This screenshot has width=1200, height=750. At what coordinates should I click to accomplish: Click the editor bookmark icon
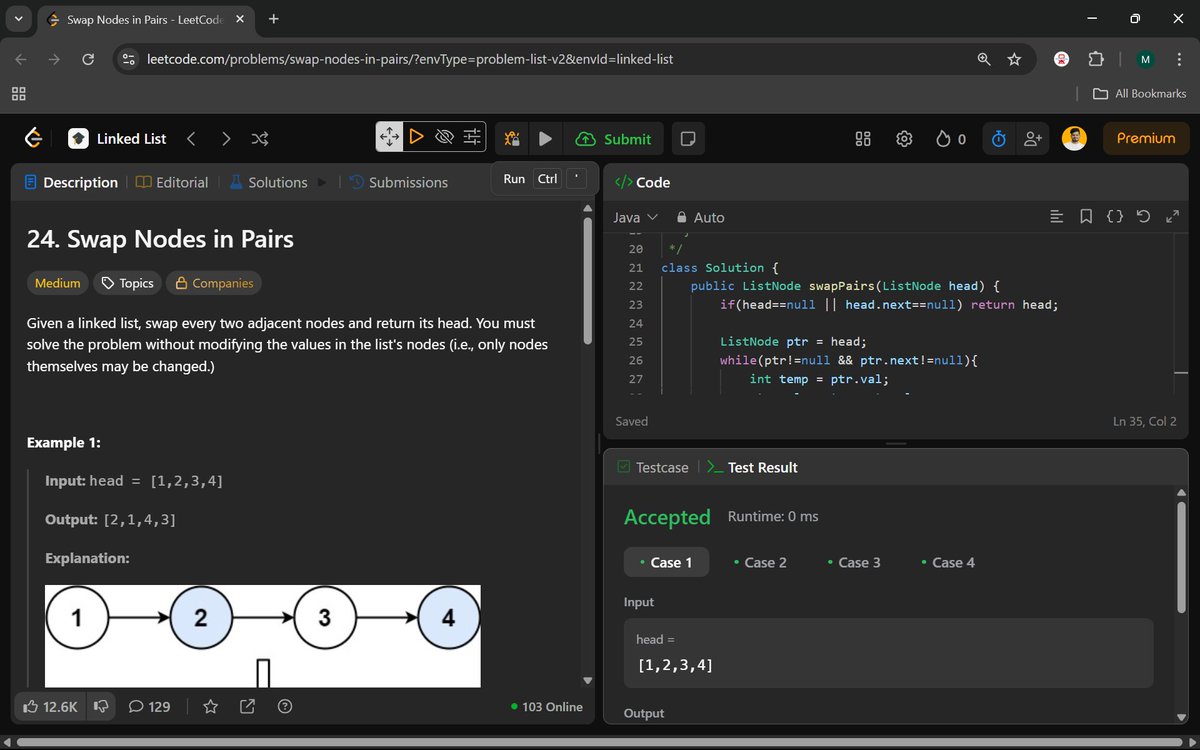tap(1086, 217)
